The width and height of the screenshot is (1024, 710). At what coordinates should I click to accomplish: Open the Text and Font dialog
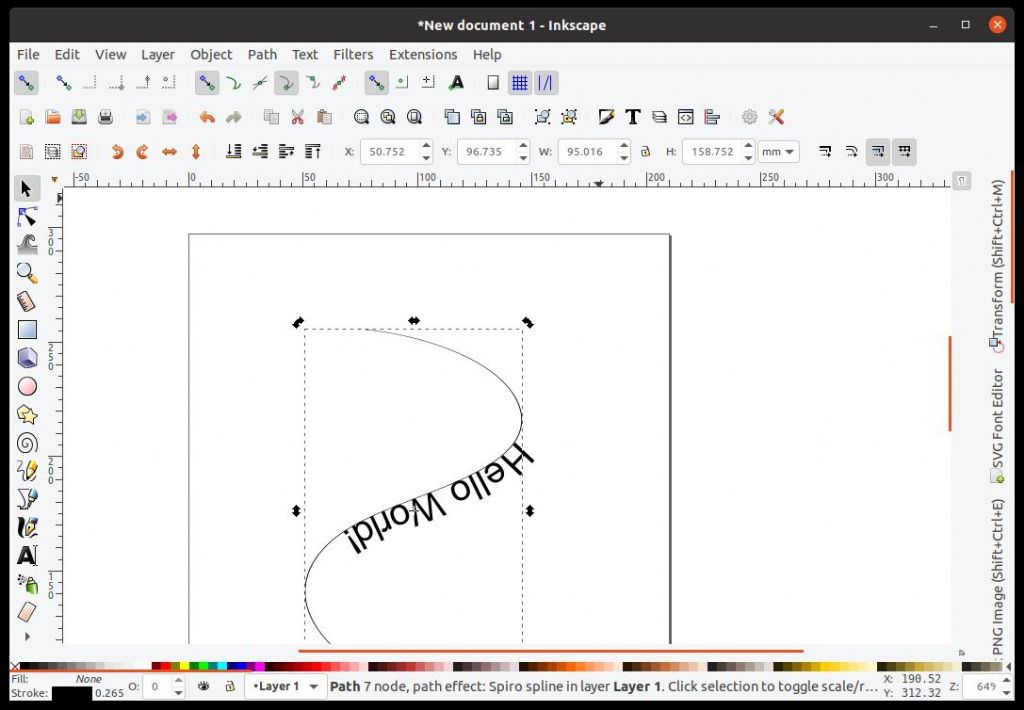[632, 117]
